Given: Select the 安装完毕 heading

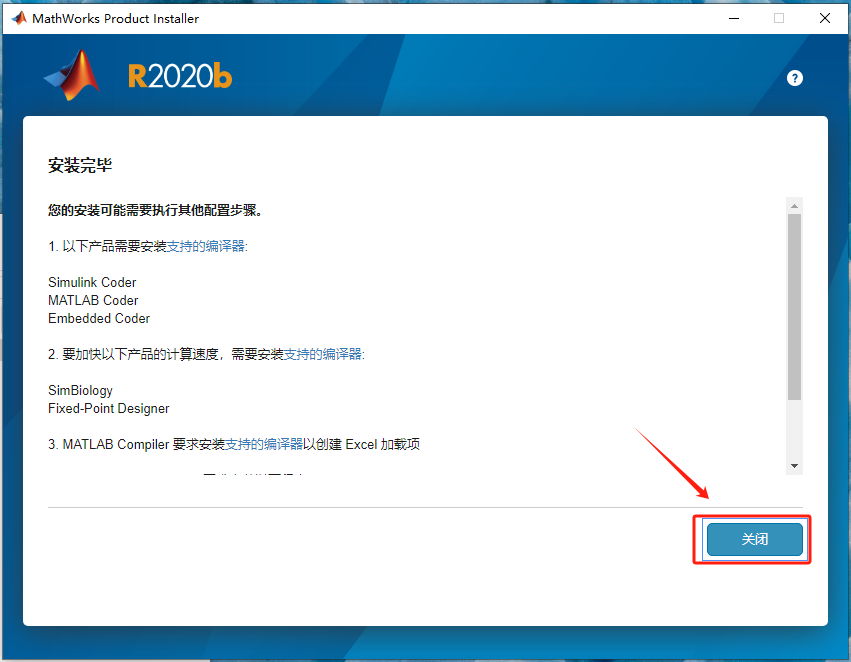Looking at the screenshot, I should [80, 165].
